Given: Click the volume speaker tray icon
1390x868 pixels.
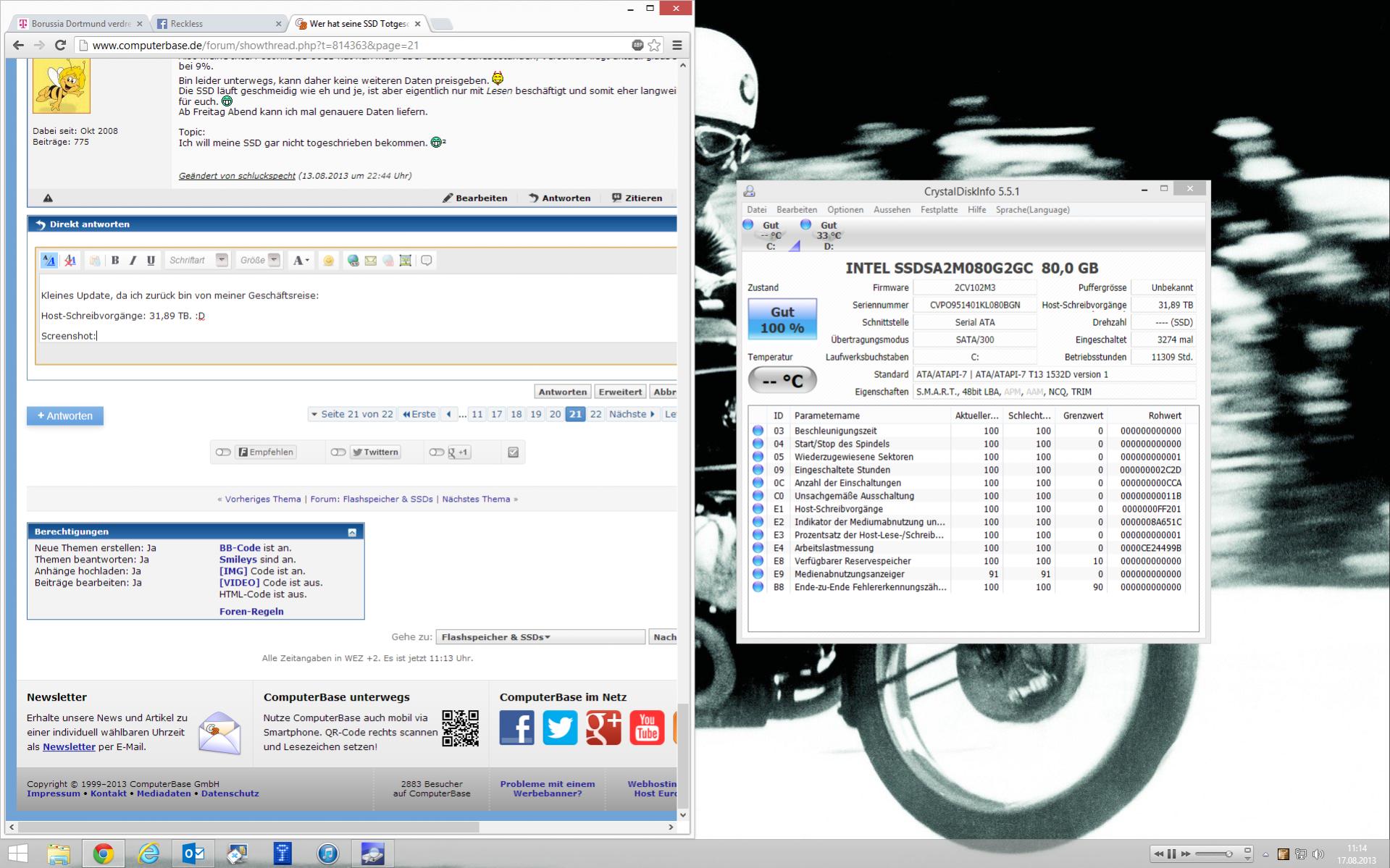Looking at the screenshot, I should click(1318, 854).
